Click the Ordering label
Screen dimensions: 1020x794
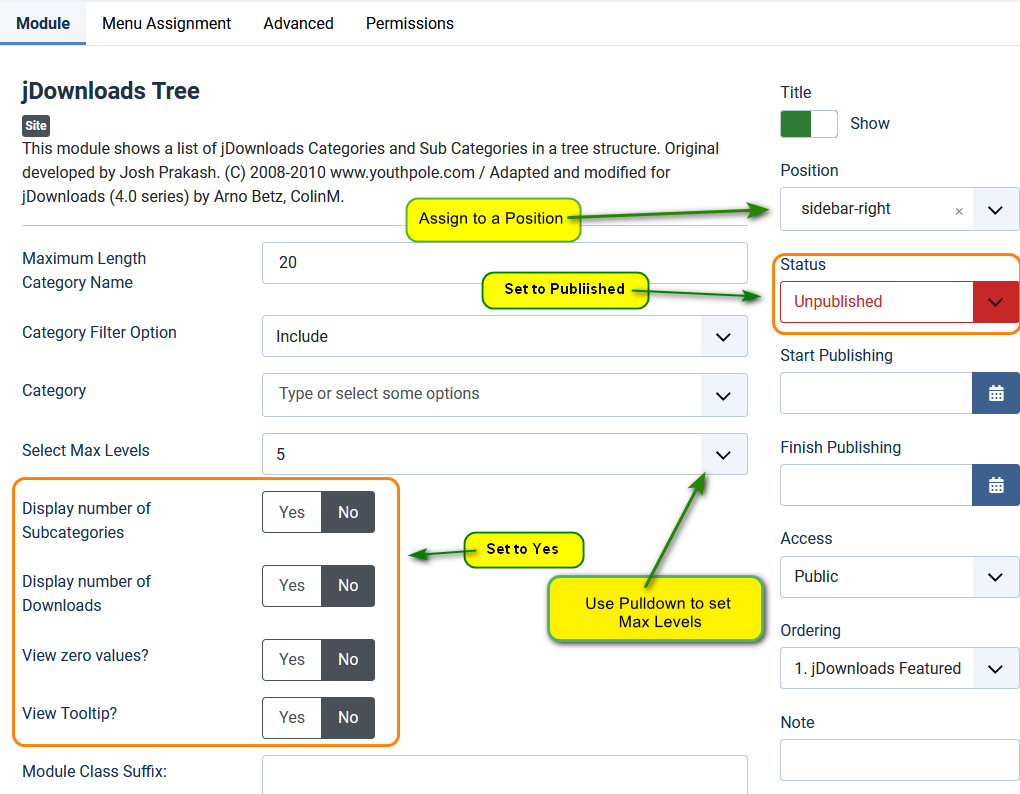[811, 630]
